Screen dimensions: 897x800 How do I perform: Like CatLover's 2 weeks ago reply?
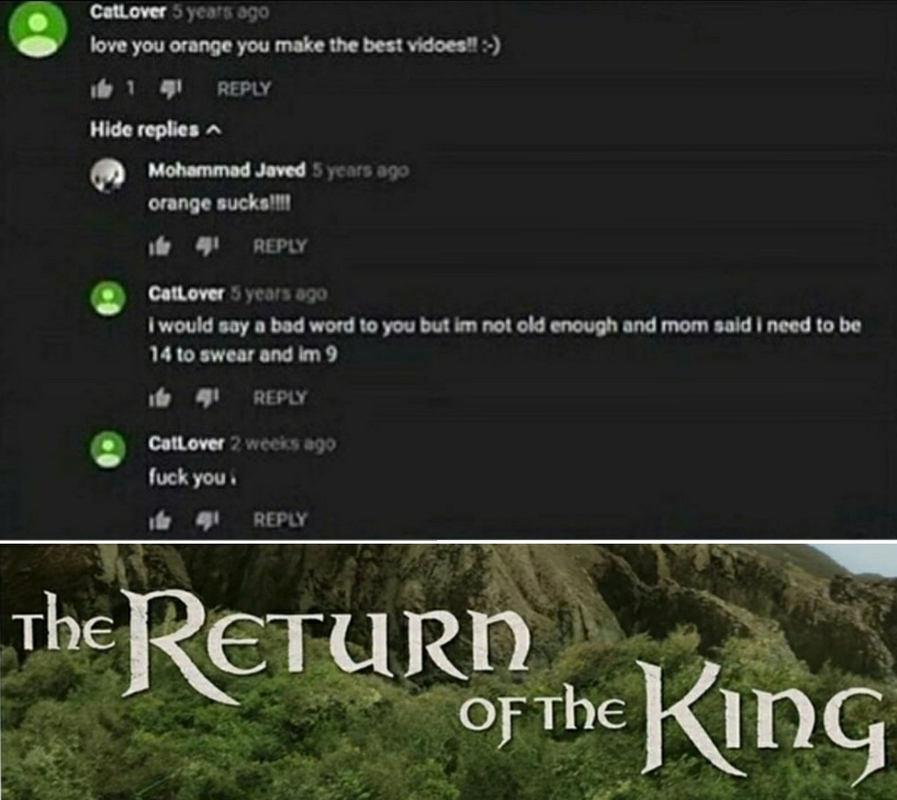160,520
